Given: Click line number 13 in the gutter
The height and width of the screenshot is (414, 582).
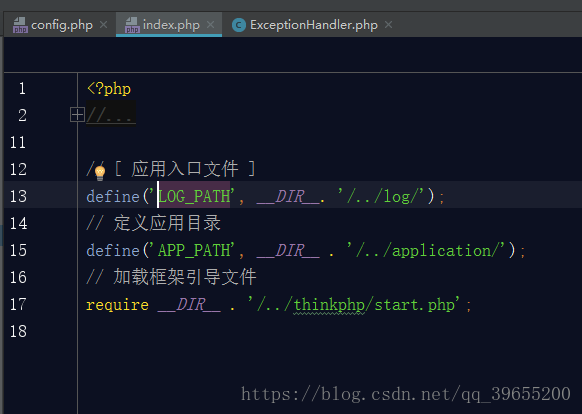Looking at the screenshot, I should 19,196.
